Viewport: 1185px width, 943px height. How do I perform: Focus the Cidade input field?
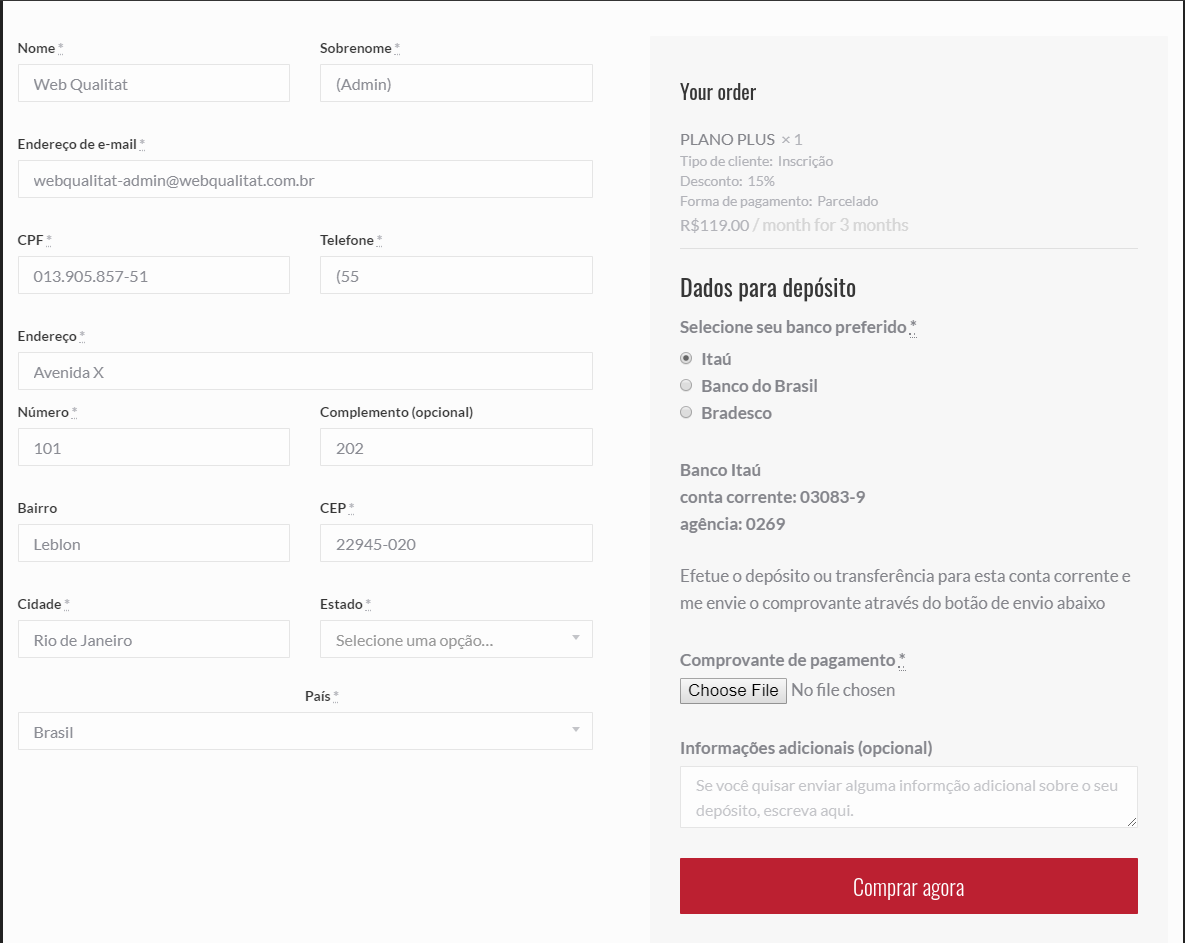coord(154,640)
